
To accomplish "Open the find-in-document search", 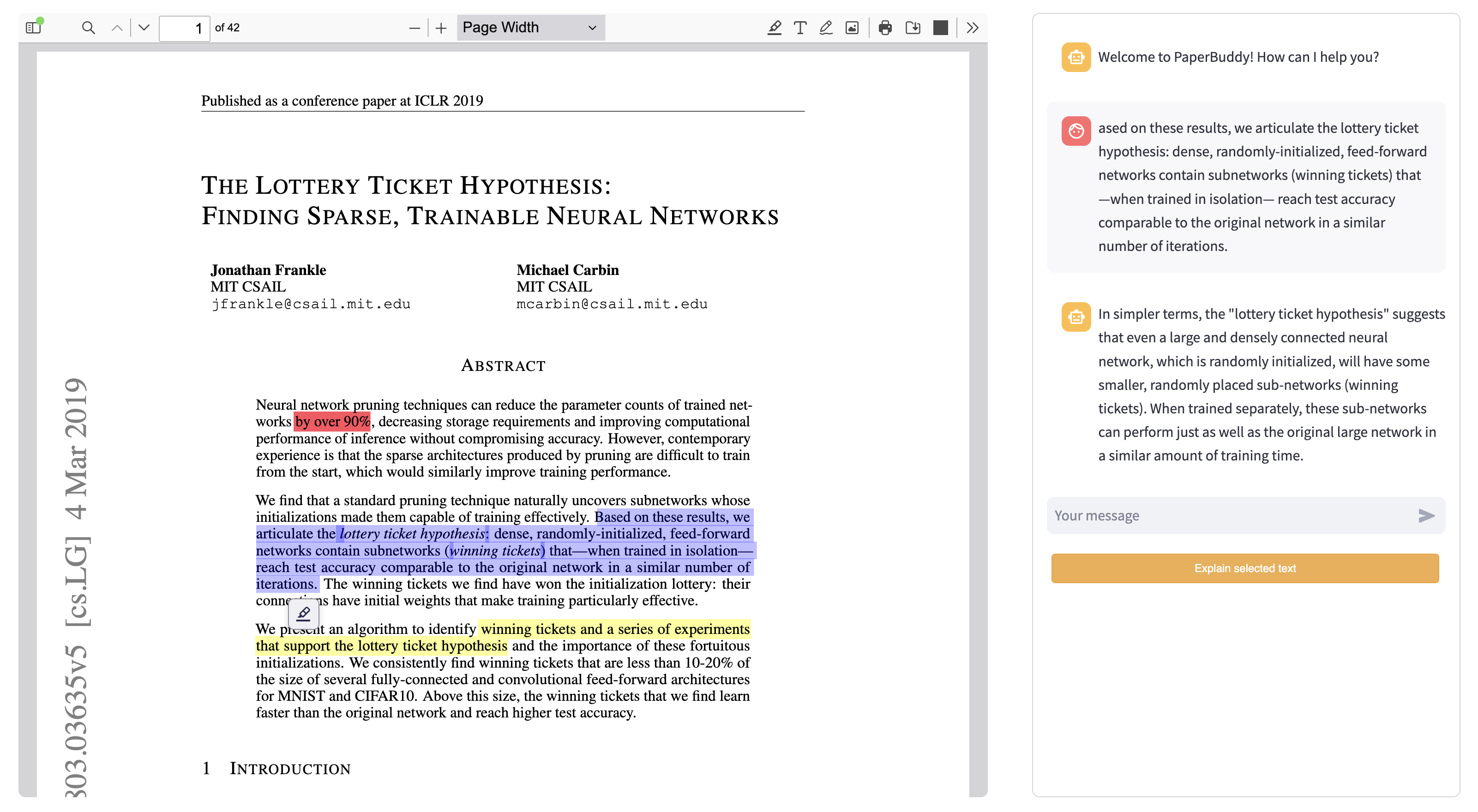I will [88, 27].
